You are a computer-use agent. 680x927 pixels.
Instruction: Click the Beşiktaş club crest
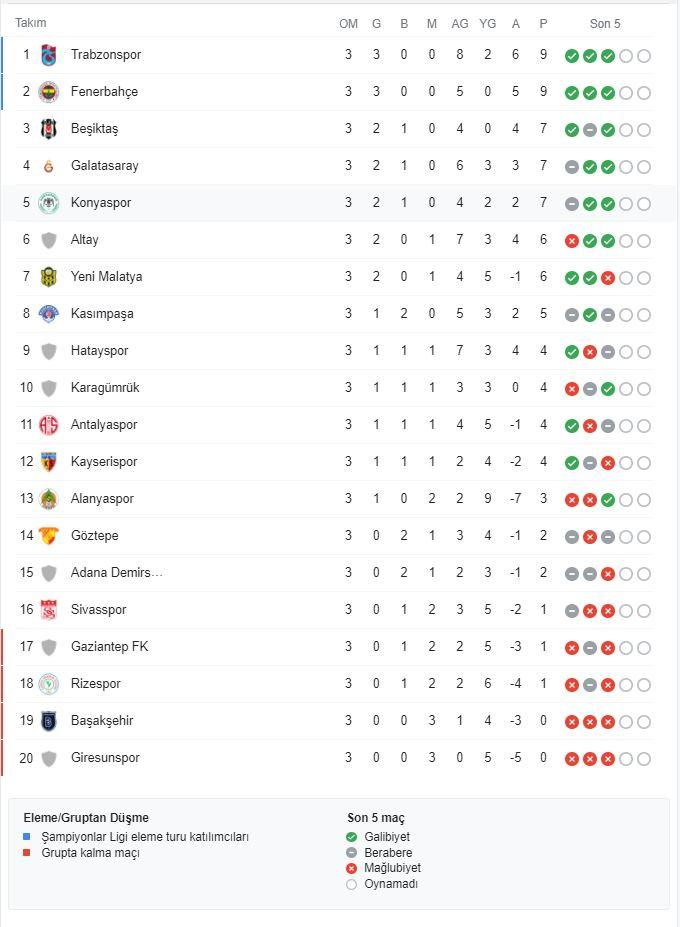[48, 129]
